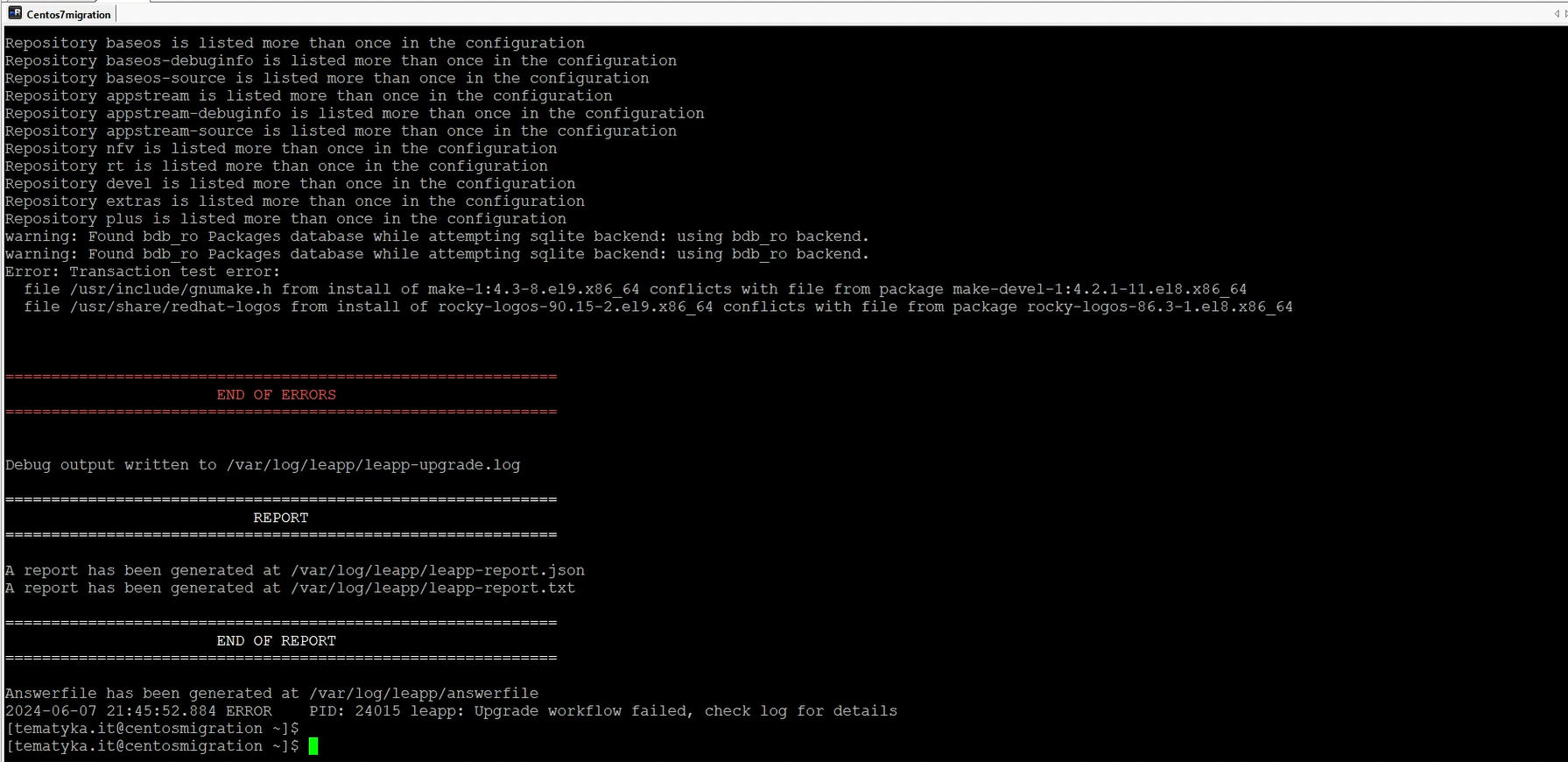1568x762 pixels.
Task: Click the 'PID: 24015' text
Action: (x=355, y=711)
